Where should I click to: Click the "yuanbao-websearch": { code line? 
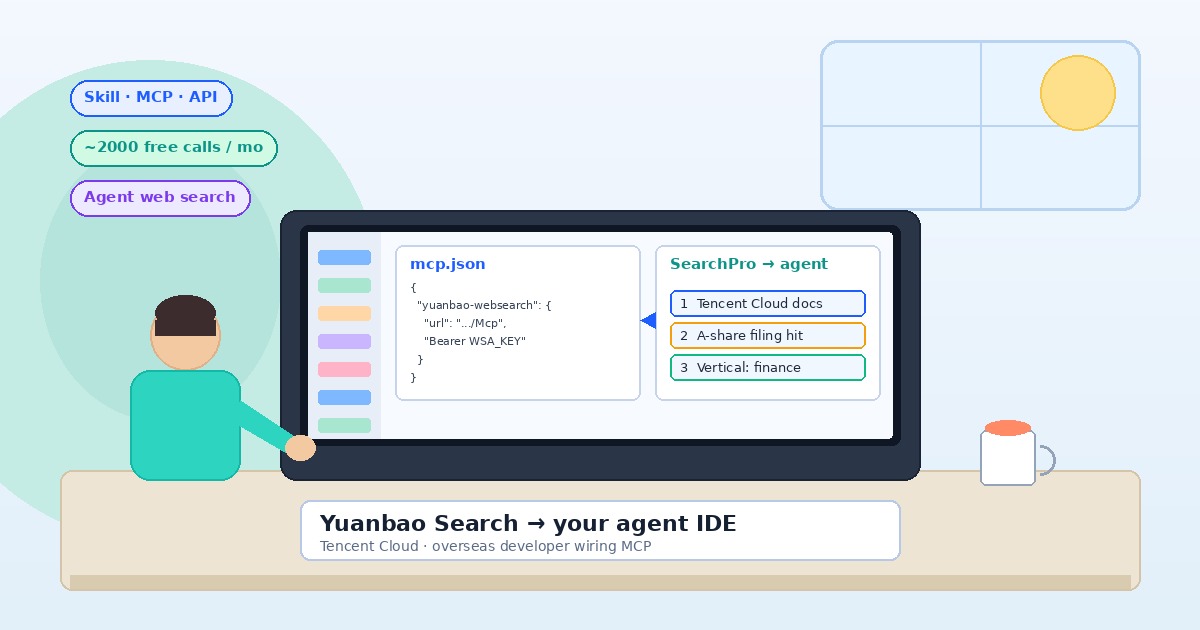484,305
